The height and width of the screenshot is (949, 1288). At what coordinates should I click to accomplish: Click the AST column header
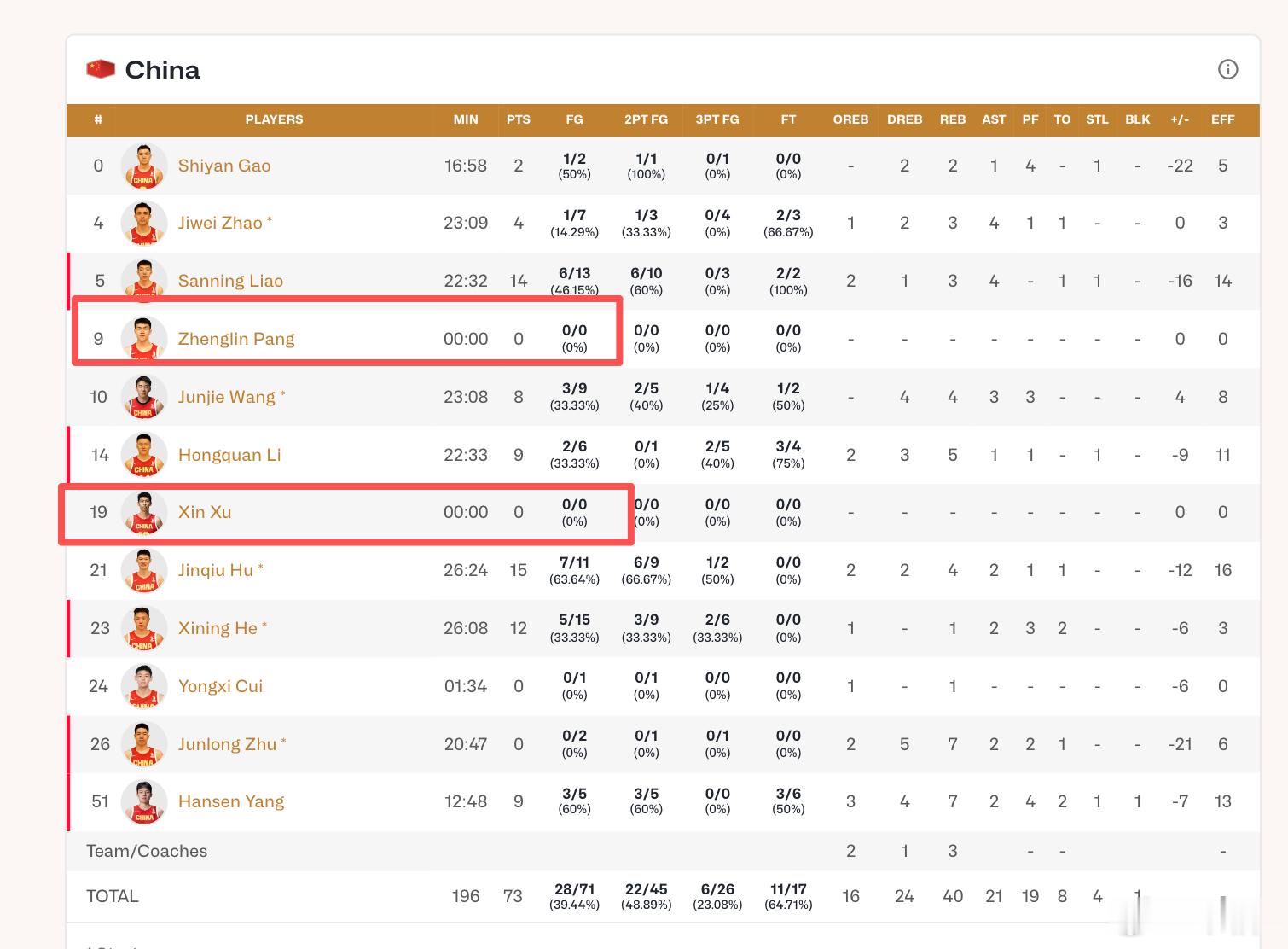click(994, 119)
